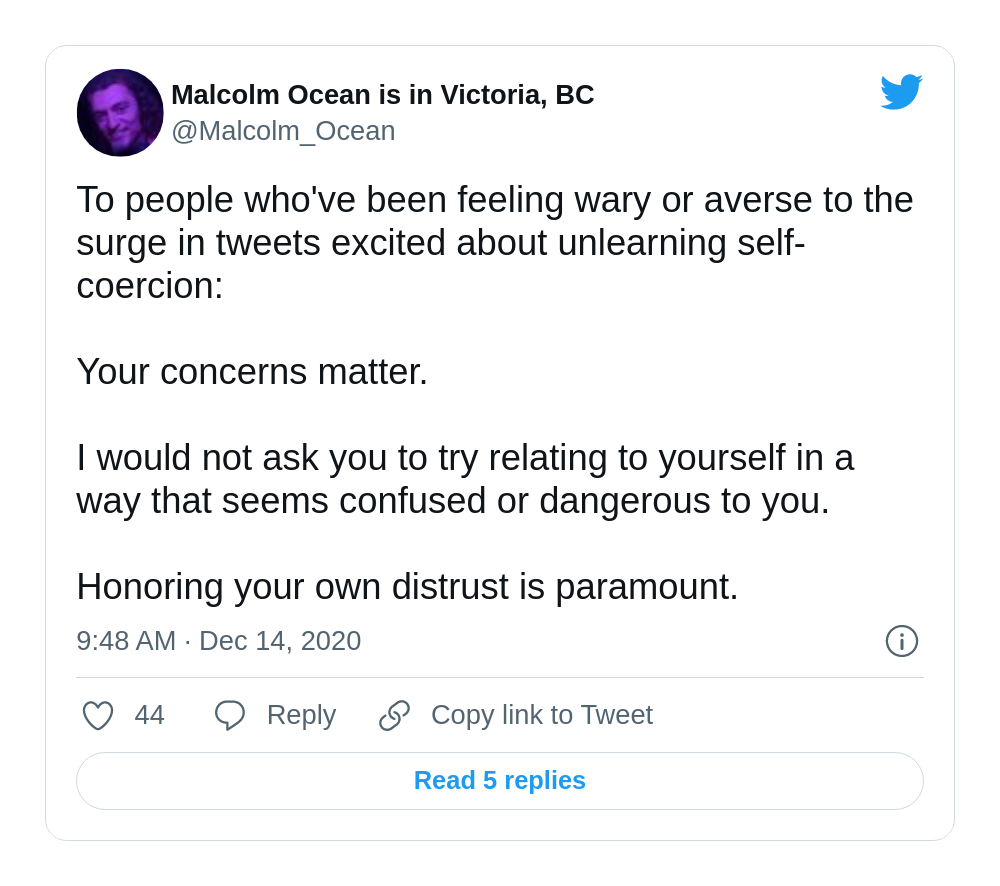Click the Copy link to Tweet text

click(x=542, y=715)
